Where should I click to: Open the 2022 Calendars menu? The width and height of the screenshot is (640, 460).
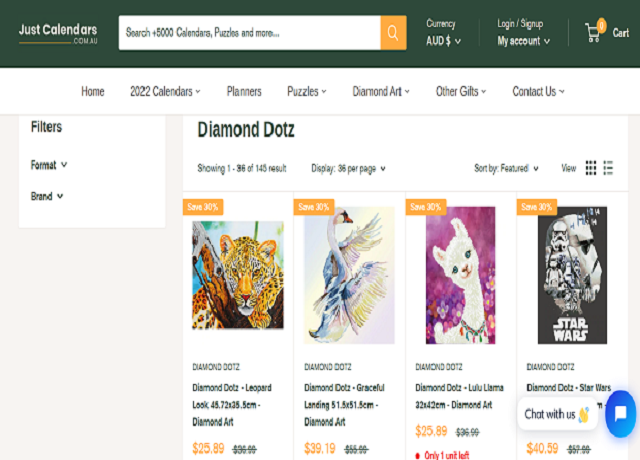click(165, 91)
